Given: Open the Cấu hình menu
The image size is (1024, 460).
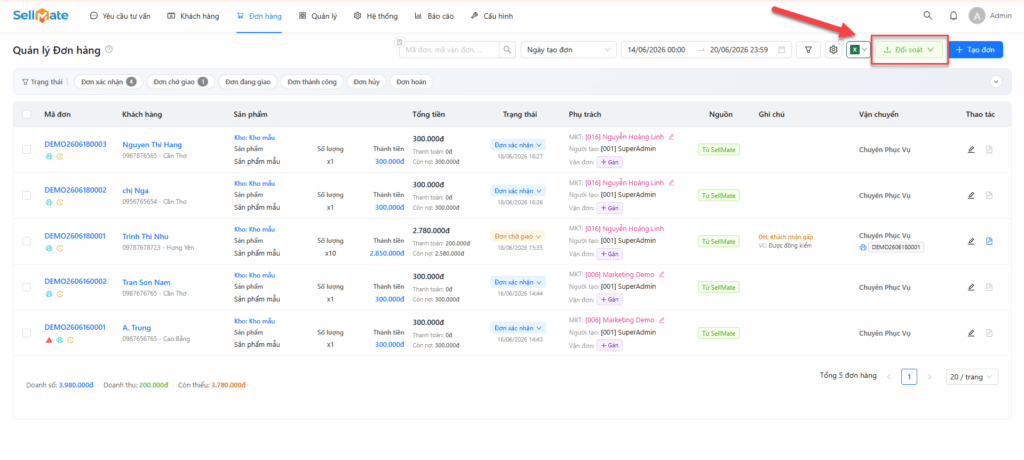Looking at the screenshot, I should [492, 16].
